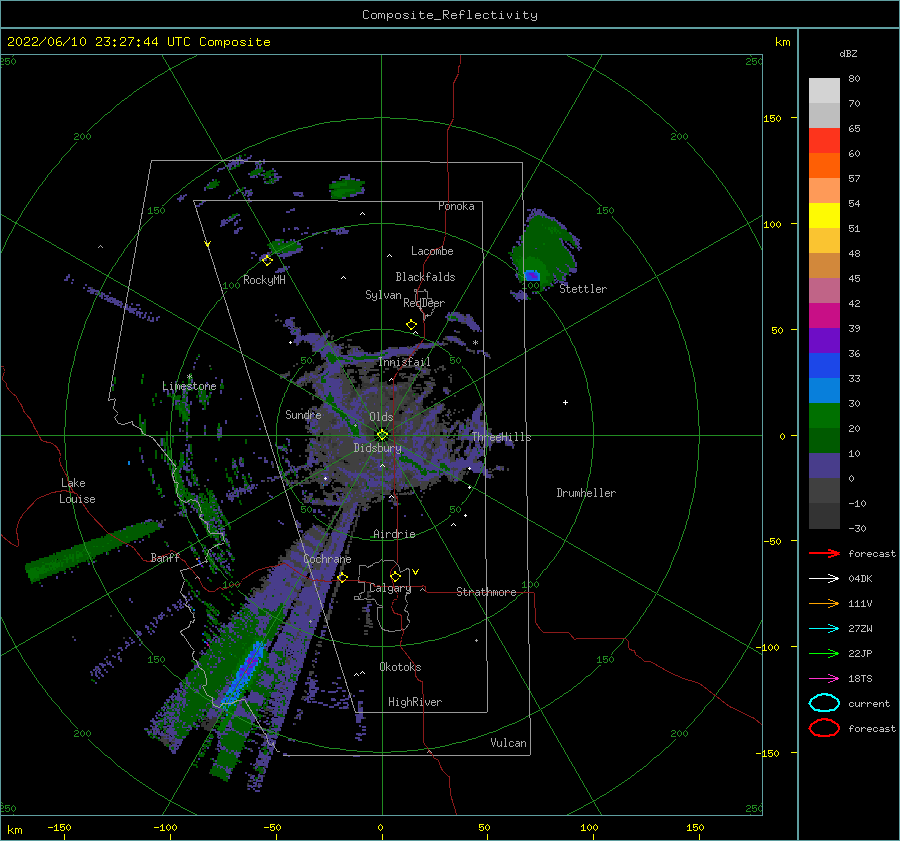
Task: Select the bright green 20-30 dBZ swatch
Action: (824, 416)
